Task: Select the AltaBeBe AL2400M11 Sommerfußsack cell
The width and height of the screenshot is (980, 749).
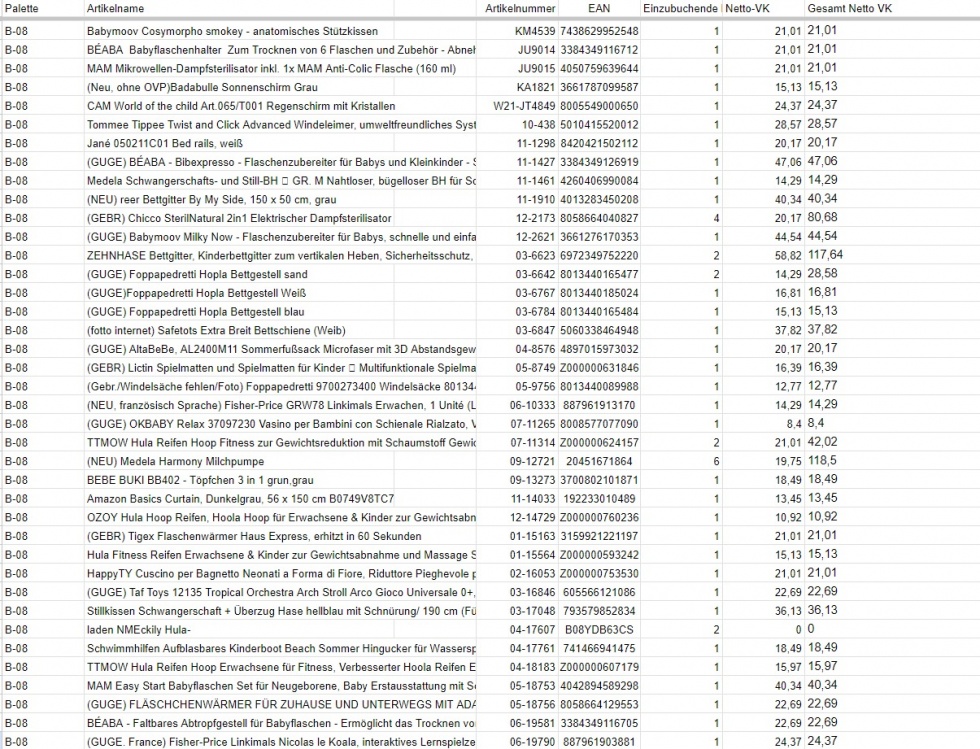Action: (x=280, y=349)
